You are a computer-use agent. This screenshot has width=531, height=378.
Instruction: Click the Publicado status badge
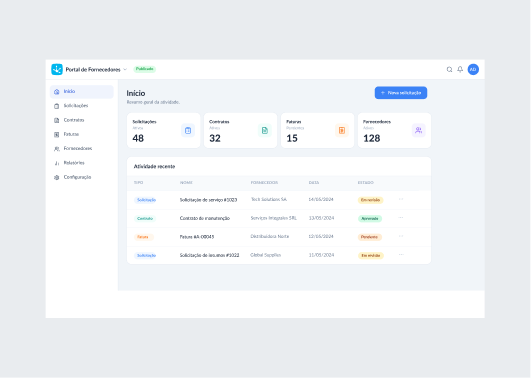pos(145,69)
